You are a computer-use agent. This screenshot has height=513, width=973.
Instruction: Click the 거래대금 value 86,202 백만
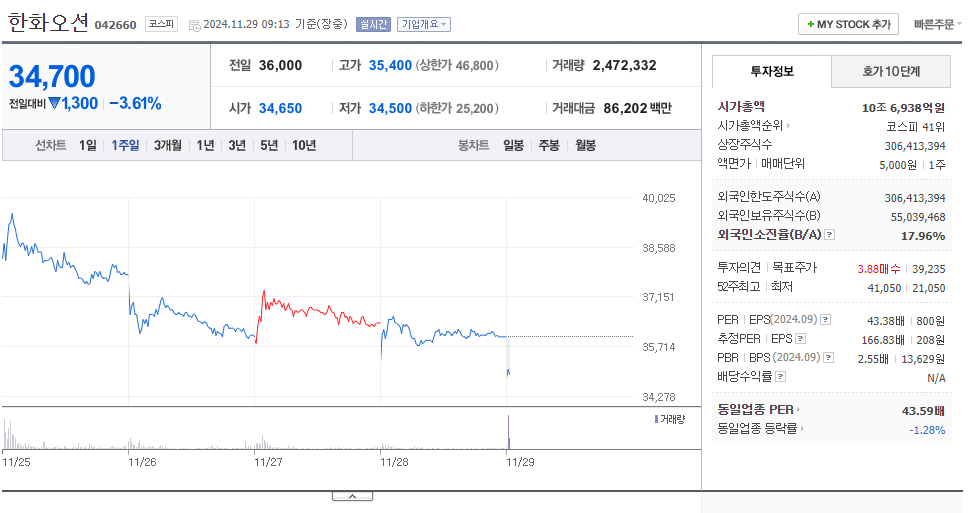(x=637, y=108)
